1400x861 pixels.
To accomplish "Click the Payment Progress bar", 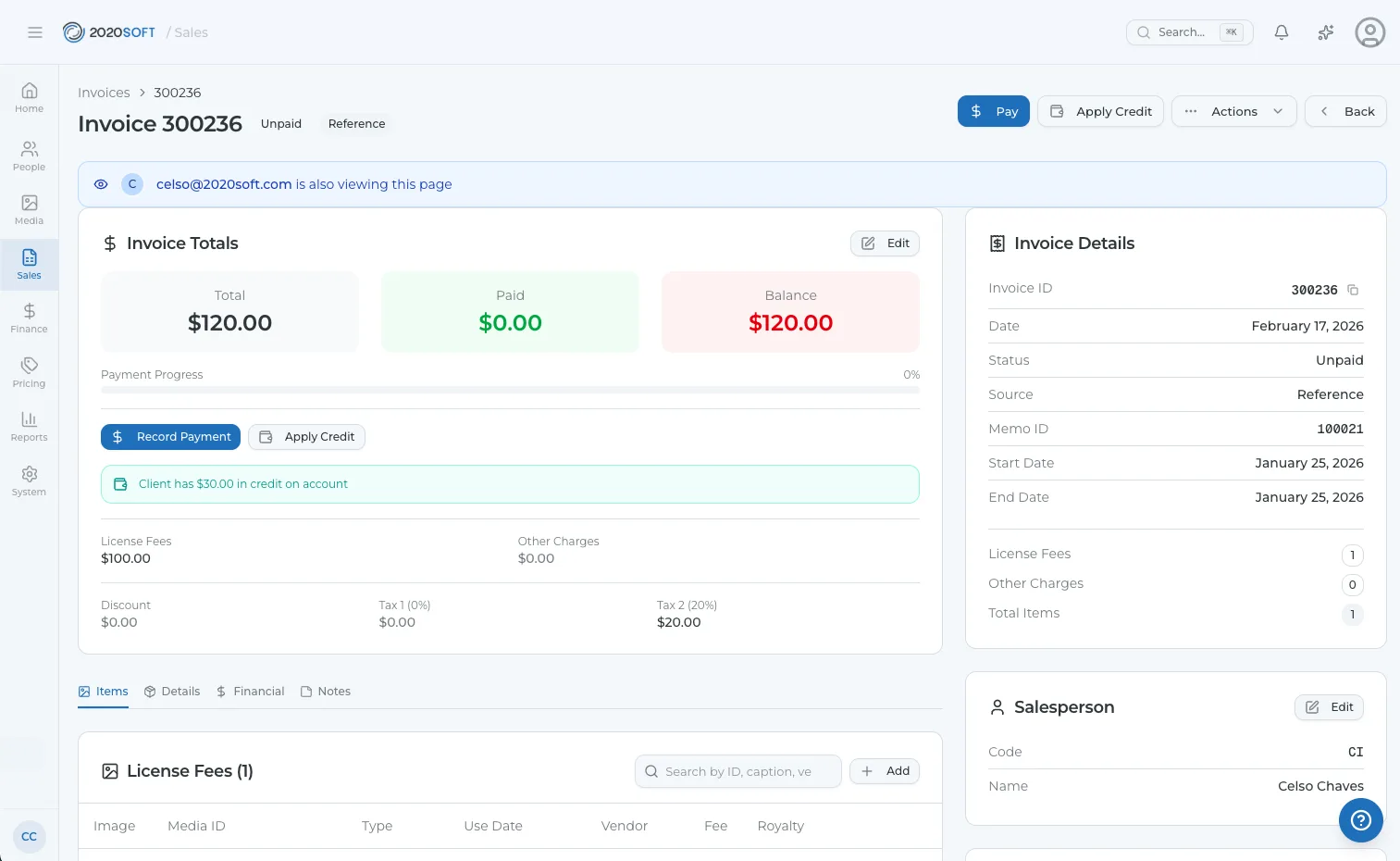I will 510,392.
